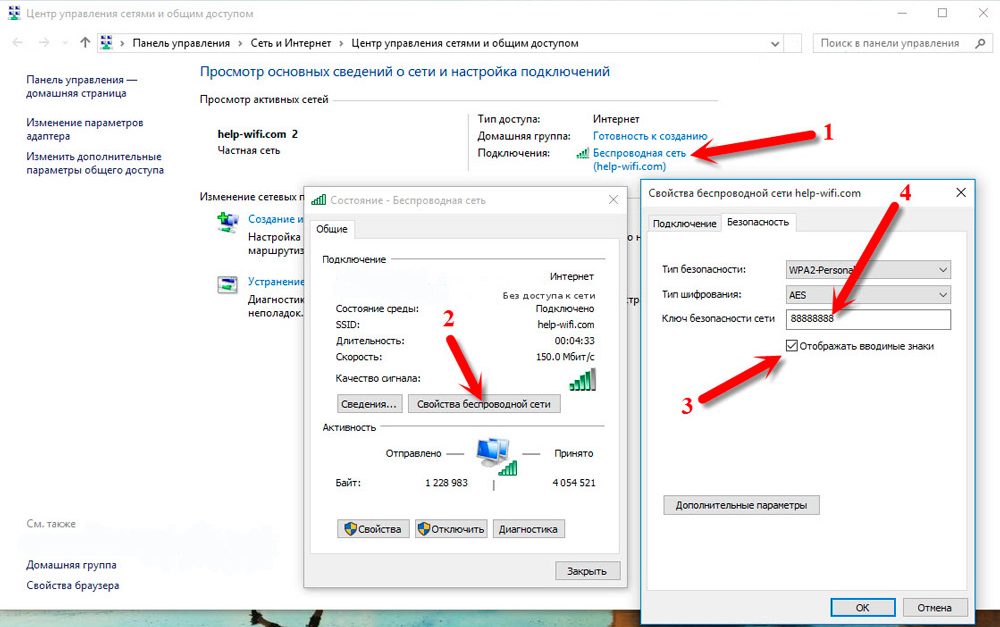Click OK in wireless properties dialog

(x=862, y=607)
